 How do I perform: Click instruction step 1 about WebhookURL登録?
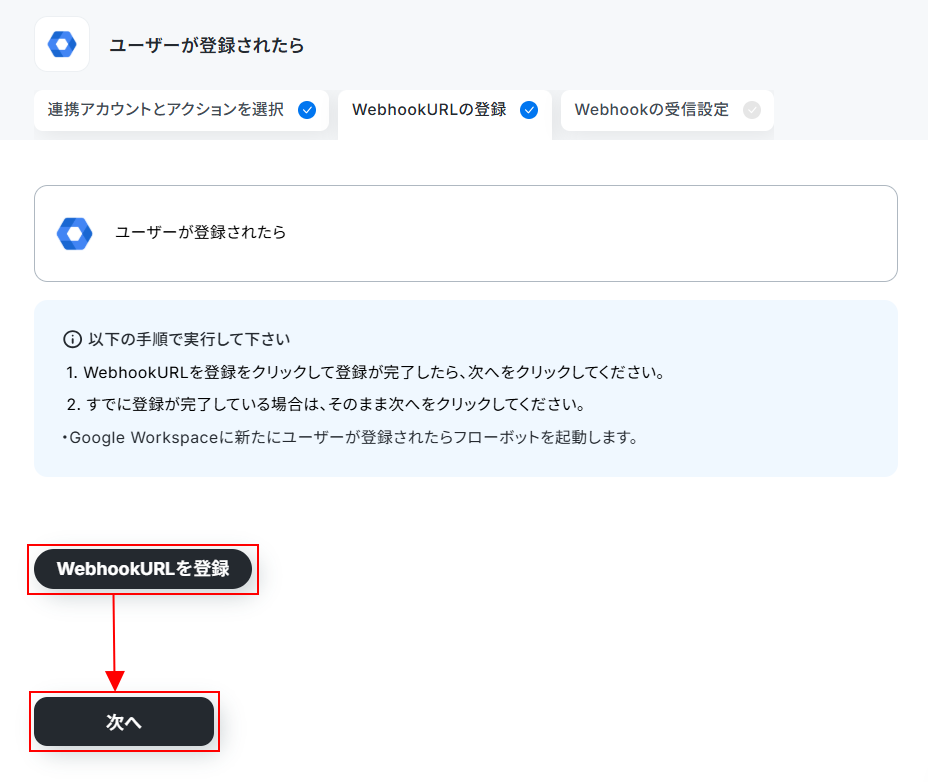coord(365,372)
